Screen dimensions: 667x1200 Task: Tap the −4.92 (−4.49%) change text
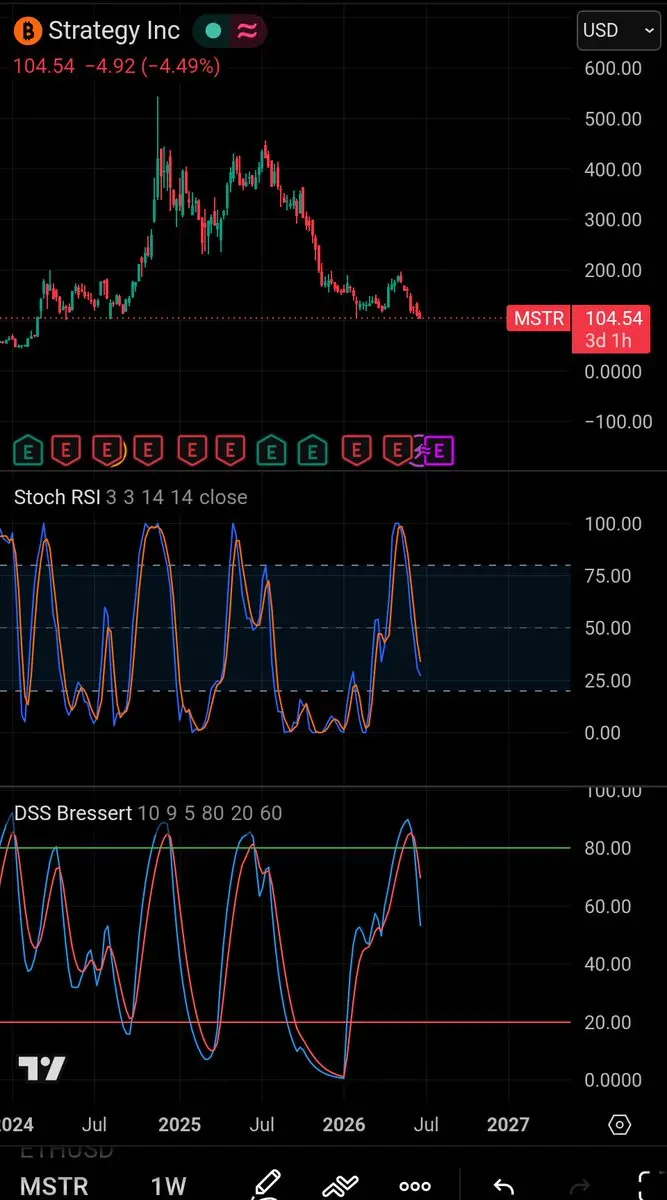point(152,67)
